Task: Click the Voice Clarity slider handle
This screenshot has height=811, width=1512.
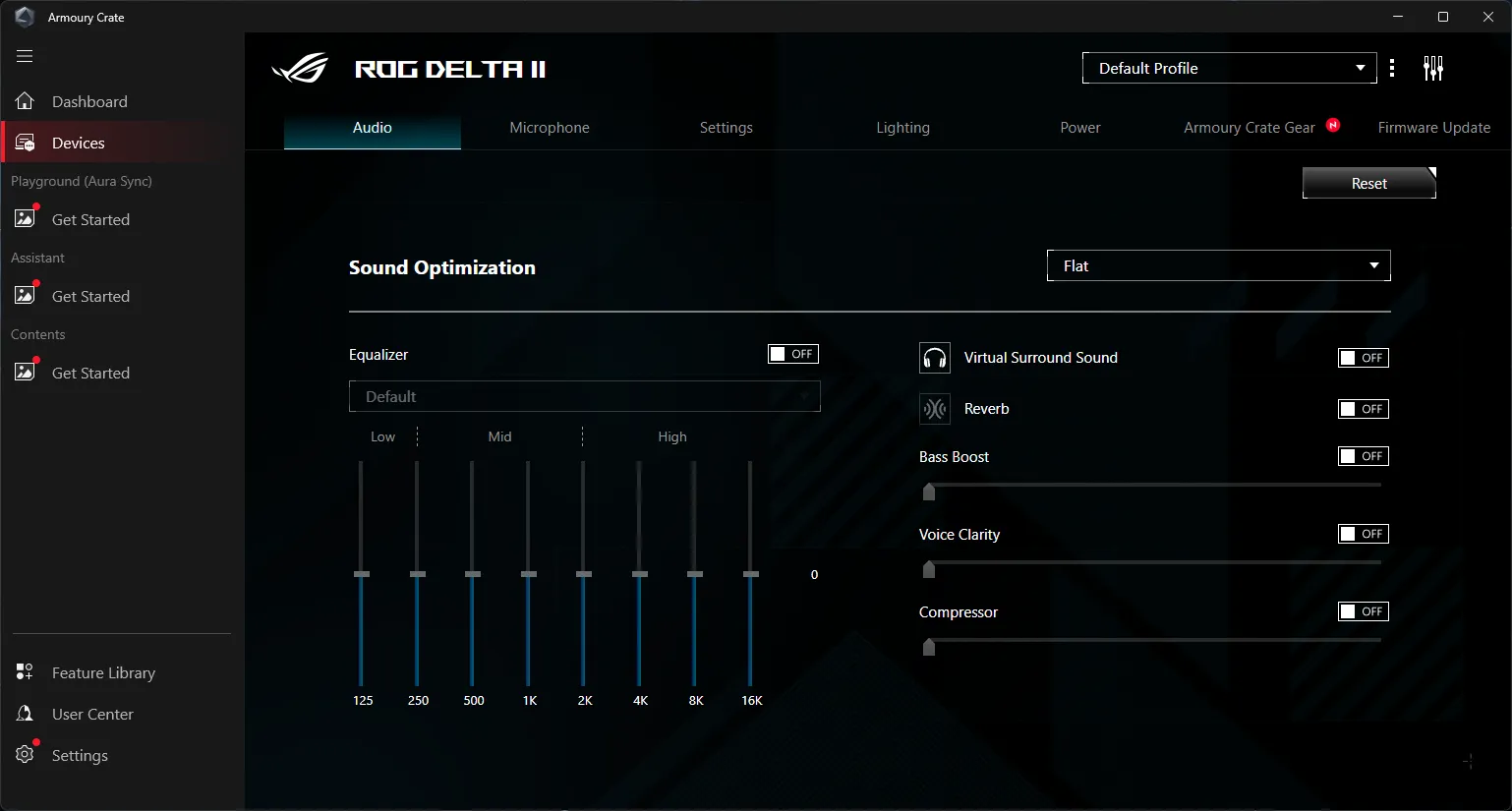Action: click(929, 569)
